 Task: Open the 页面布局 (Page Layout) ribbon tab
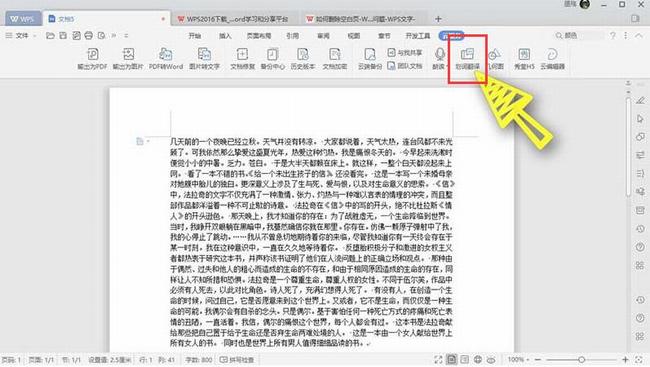[259, 36]
